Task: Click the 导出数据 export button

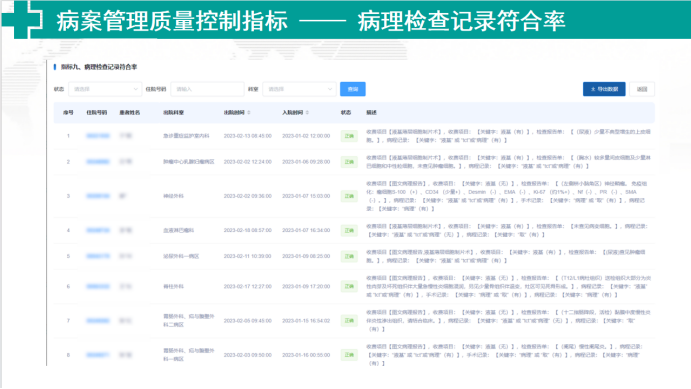Action: point(604,89)
